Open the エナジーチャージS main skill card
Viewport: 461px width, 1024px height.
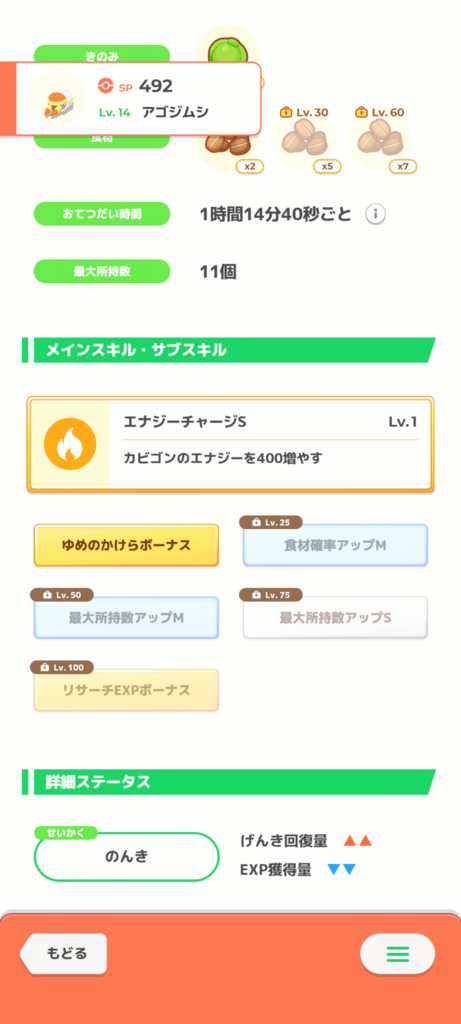point(230,444)
